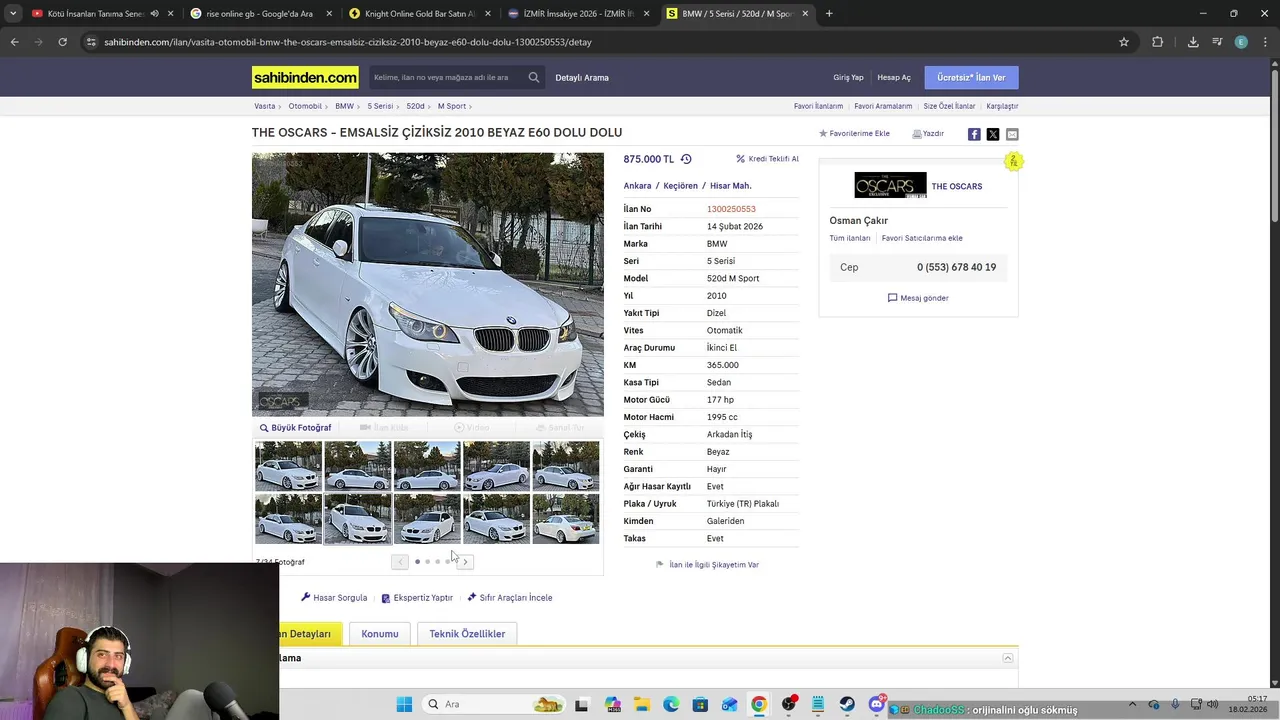
Task: Click the Chrome address bar URL
Action: (x=348, y=42)
